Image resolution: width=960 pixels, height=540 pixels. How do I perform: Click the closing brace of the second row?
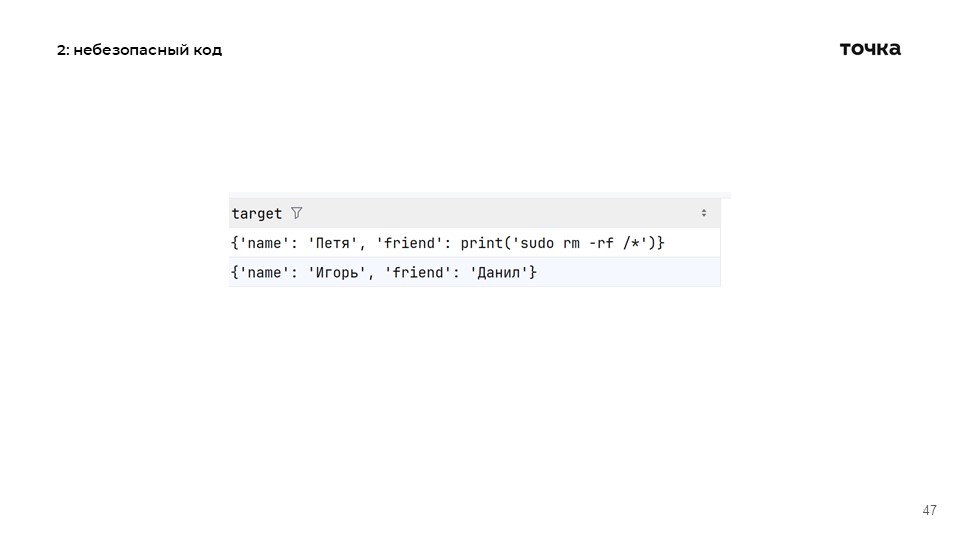pyautogui.click(x=534, y=272)
